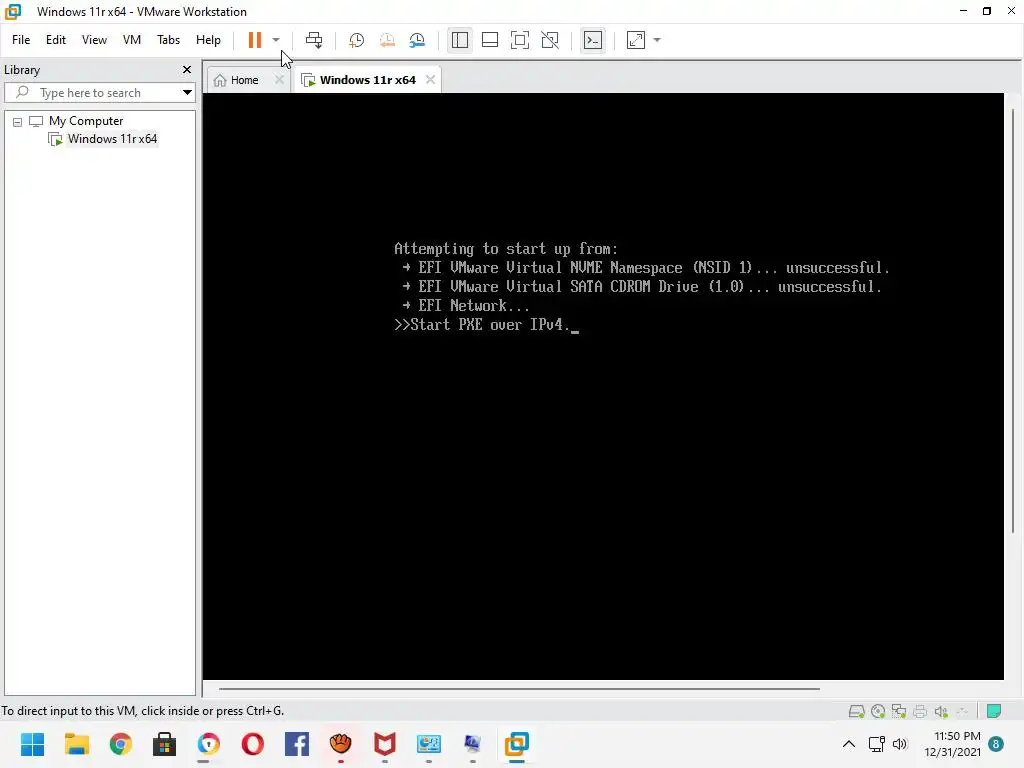The height and width of the screenshot is (768, 1024).
Task: Open the round blue browser taskbar icon
Action: pyautogui.click(x=208, y=744)
